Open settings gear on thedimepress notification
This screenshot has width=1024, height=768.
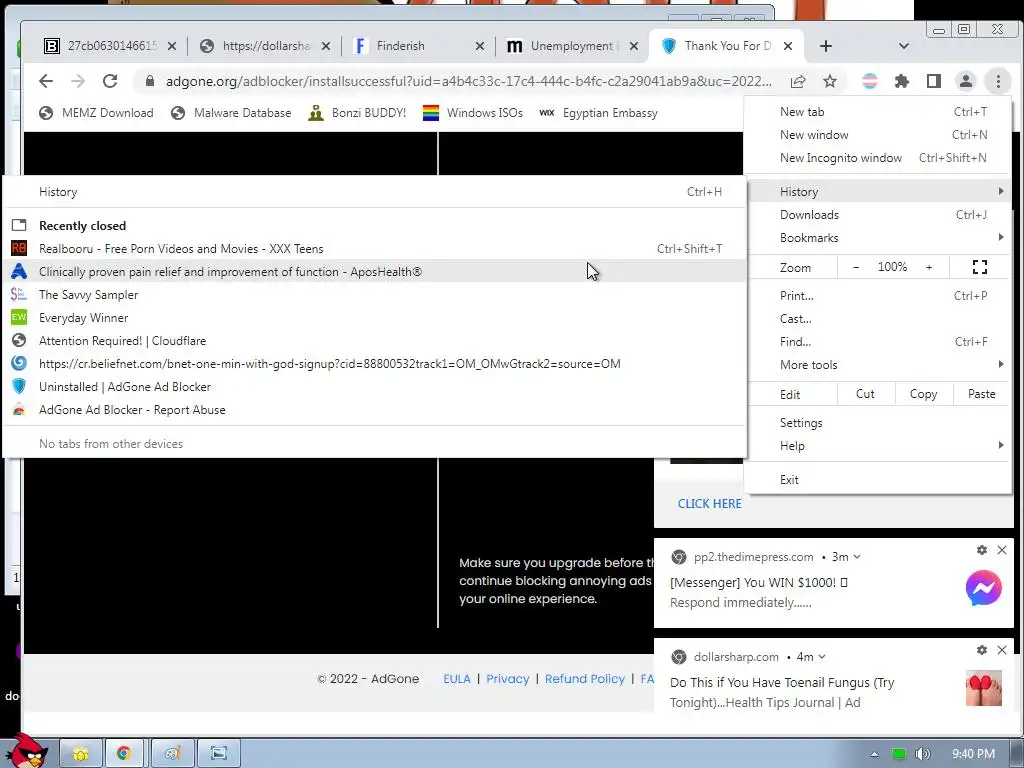(x=982, y=550)
